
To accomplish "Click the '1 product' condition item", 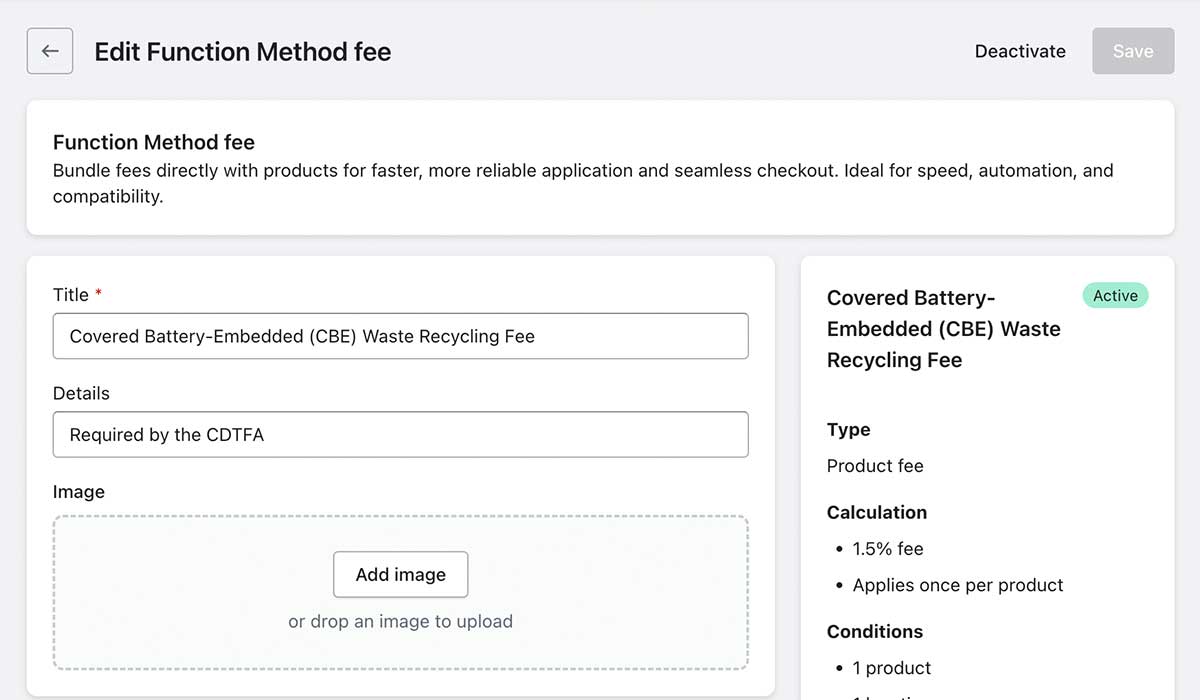I will click(x=891, y=667).
